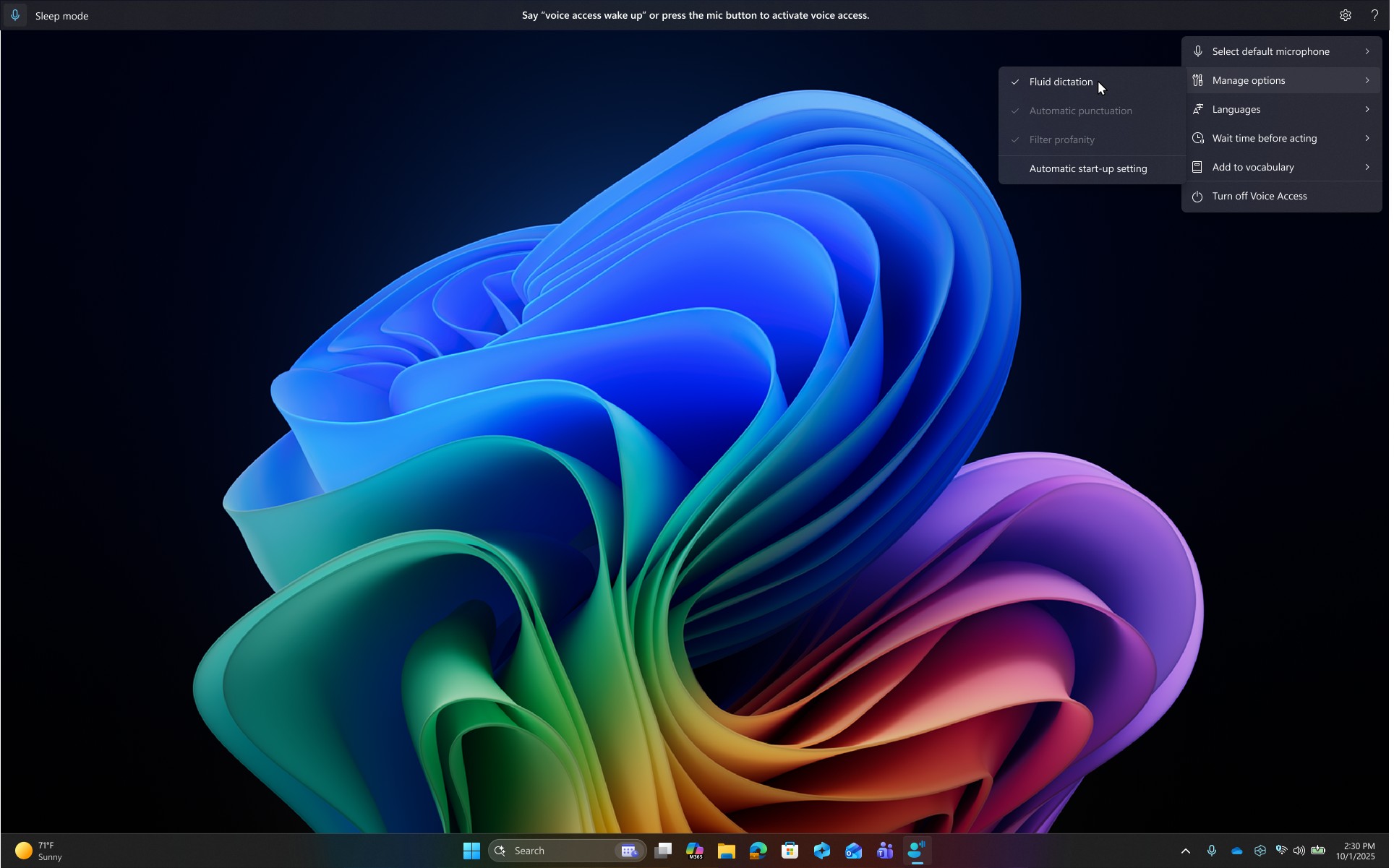
Task: Open voice access help with the question mark icon
Action: [x=1374, y=14]
